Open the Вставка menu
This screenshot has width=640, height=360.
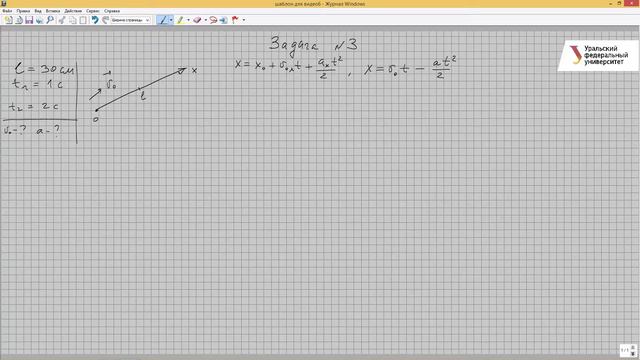[x=53, y=11]
